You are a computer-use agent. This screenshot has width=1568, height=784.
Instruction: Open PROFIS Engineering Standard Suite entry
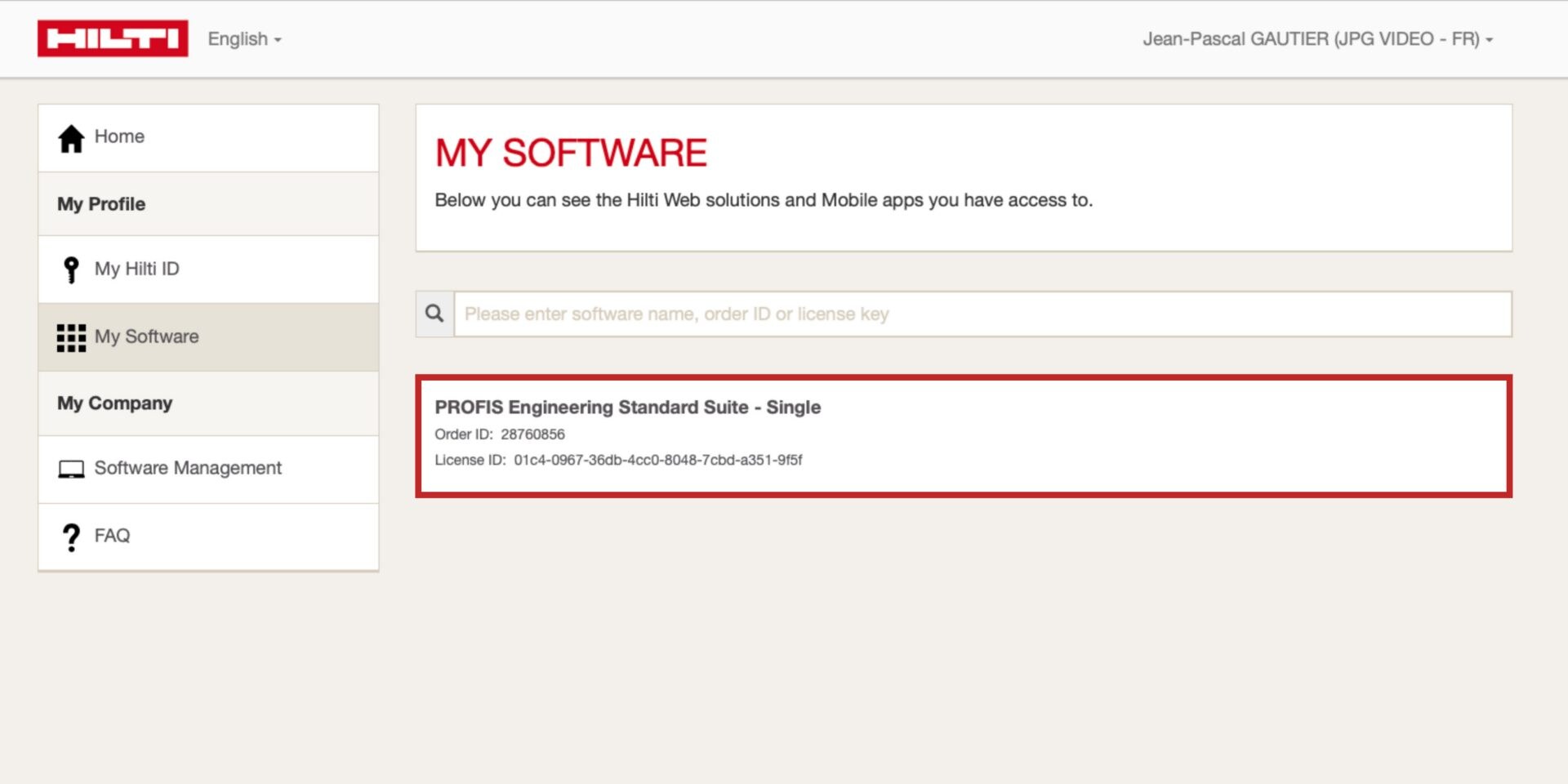(x=629, y=407)
